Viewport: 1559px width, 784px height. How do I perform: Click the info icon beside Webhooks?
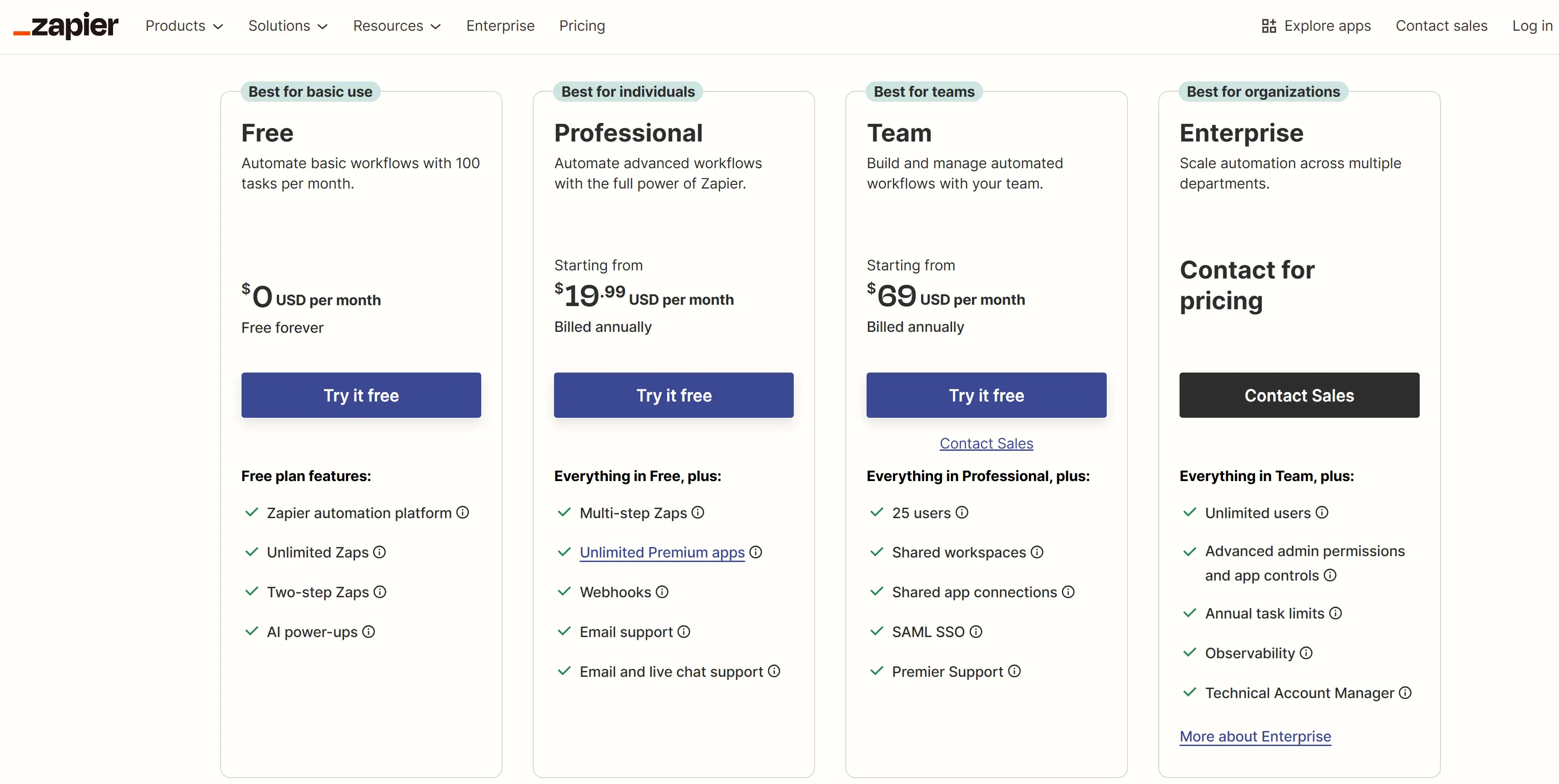point(662,593)
